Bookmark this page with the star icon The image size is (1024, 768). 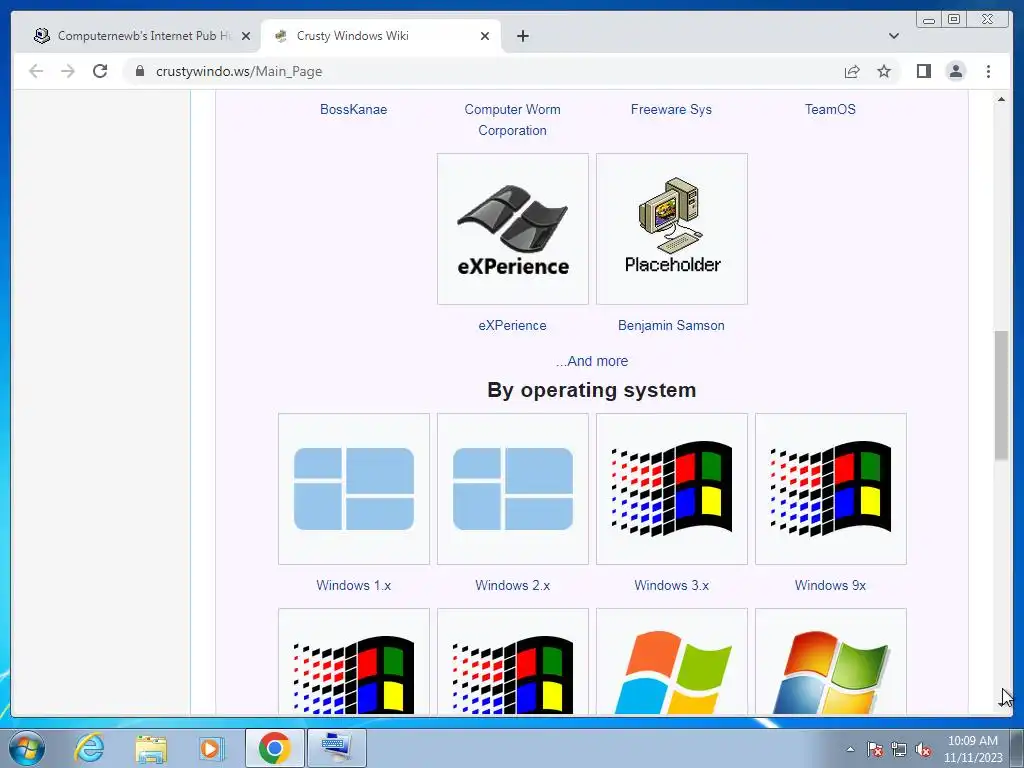[884, 71]
